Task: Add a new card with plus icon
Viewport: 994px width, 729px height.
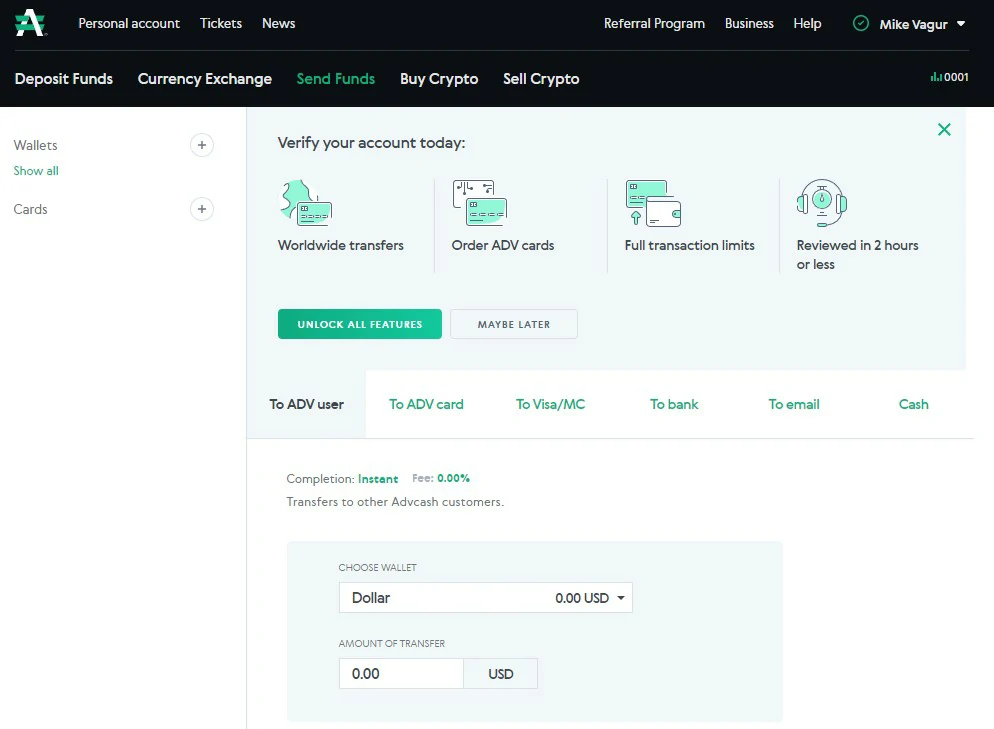Action: 202,209
